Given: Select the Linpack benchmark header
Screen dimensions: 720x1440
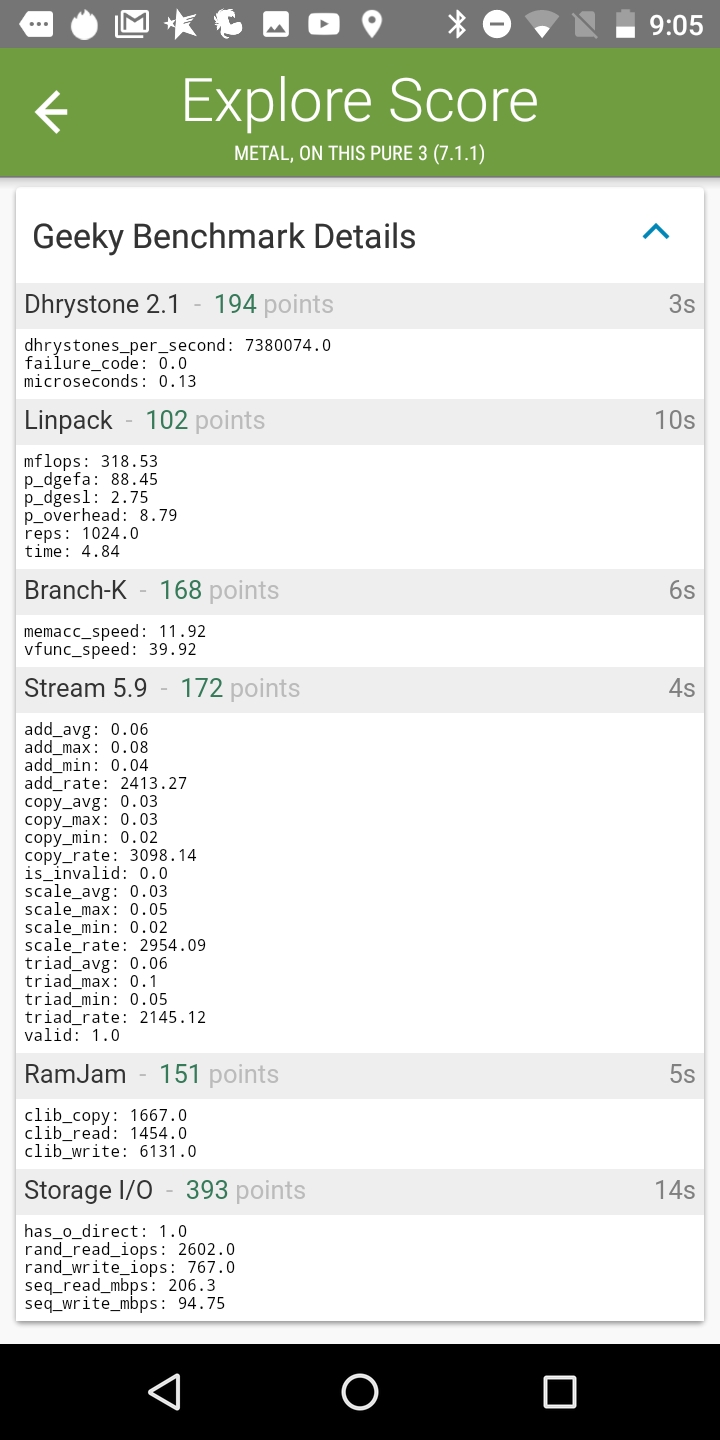Looking at the screenshot, I should pos(360,421).
